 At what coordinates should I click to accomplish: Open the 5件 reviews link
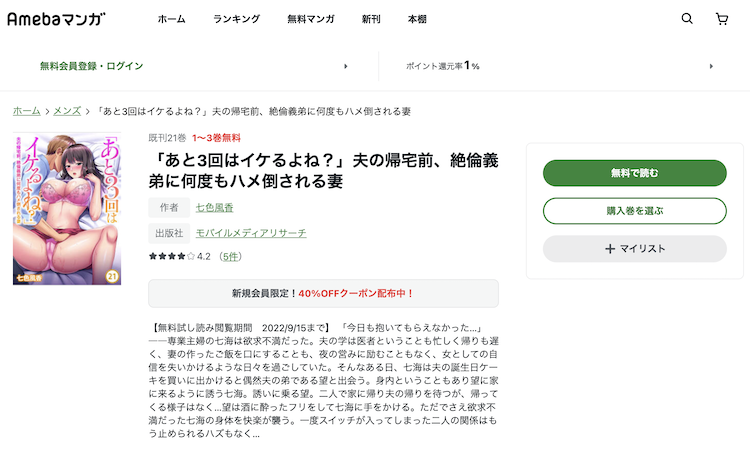230,257
